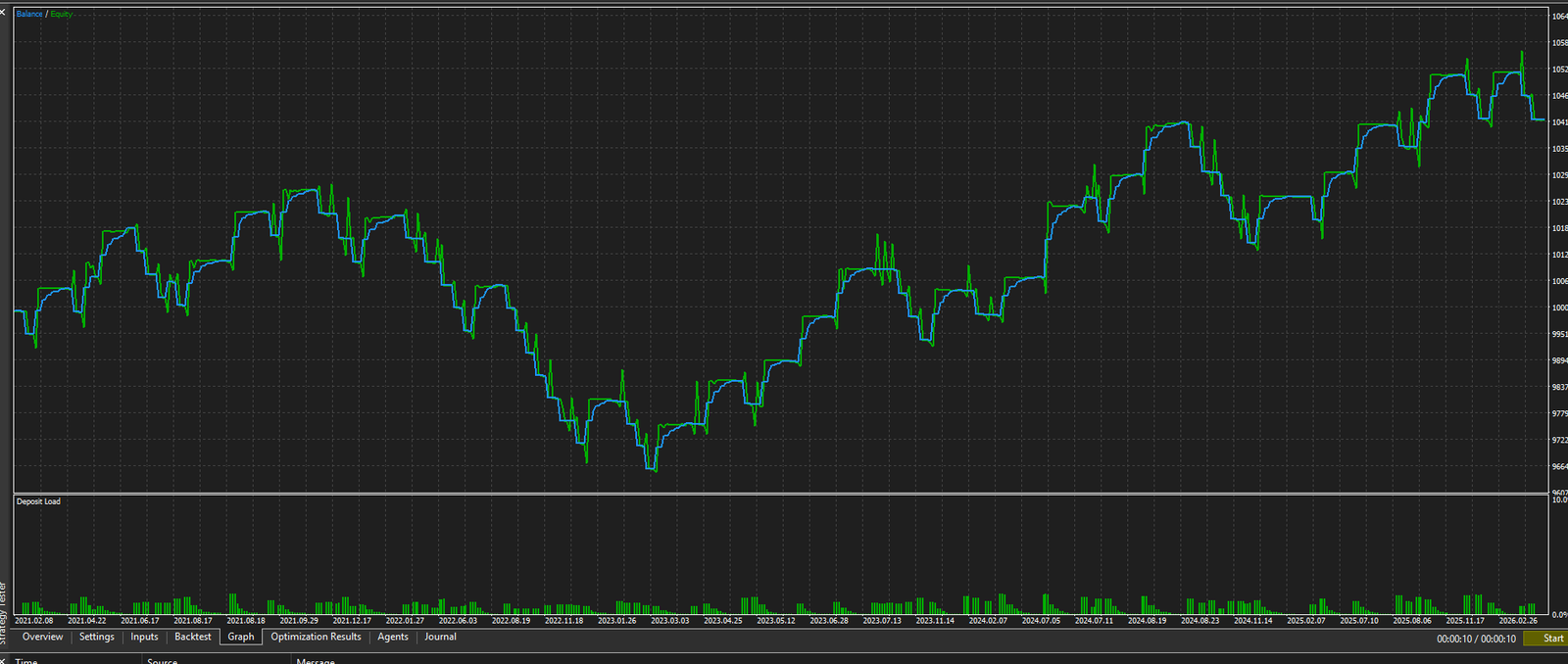Click the 2021.08.18 date label

coord(246,620)
